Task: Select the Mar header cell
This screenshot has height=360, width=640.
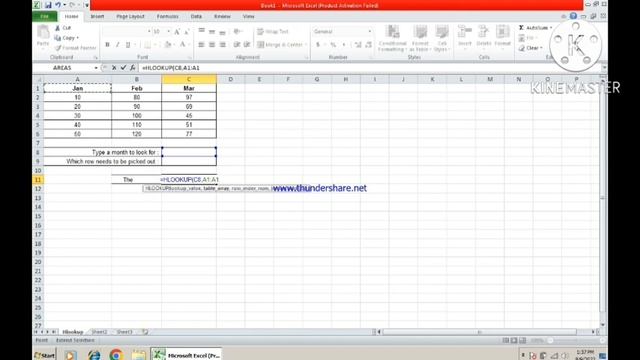Action: coord(189,88)
